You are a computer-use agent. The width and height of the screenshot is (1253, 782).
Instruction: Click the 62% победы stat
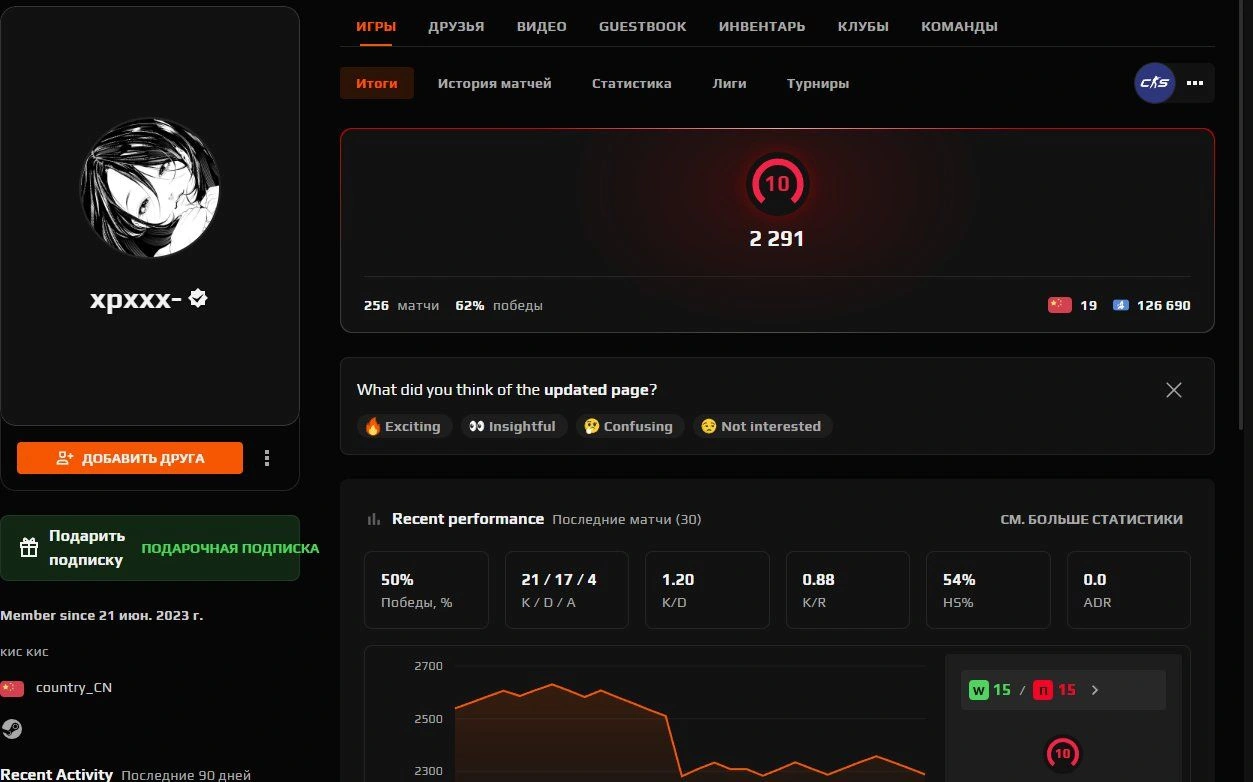click(499, 305)
